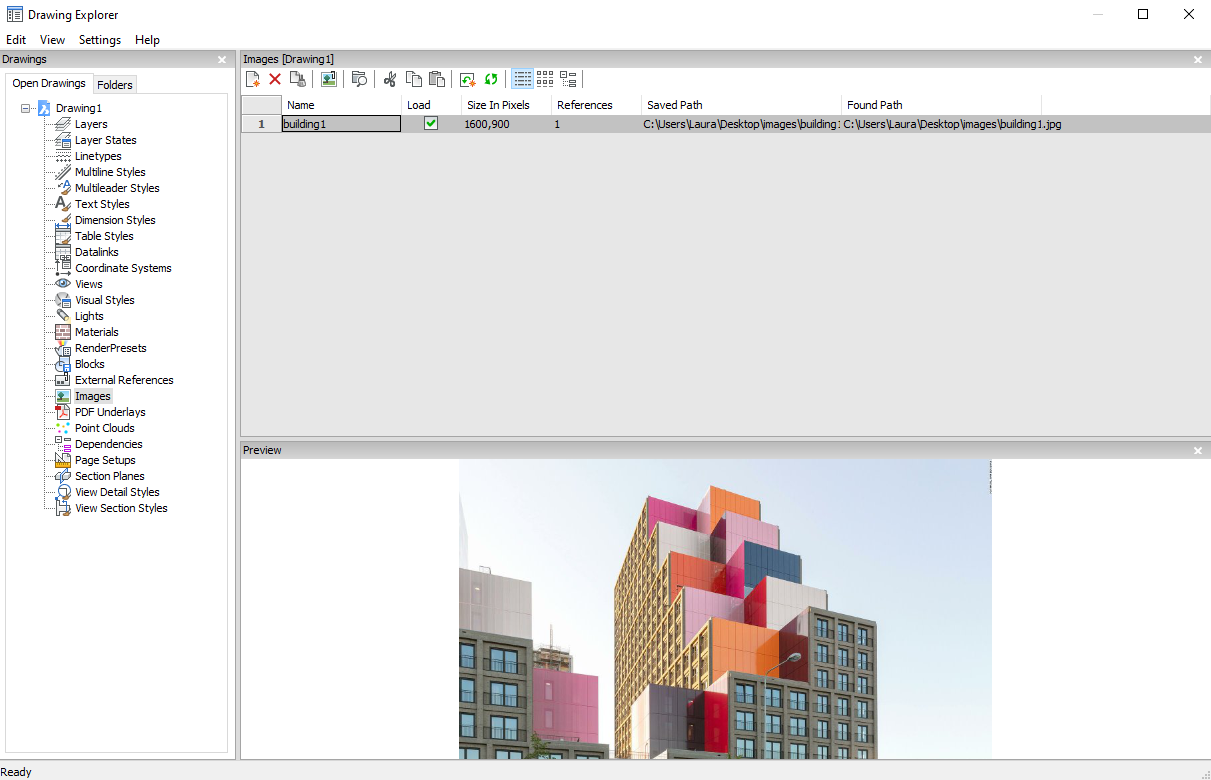Collapse the Drawing1 tree node
1211x780 pixels.
click(25, 108)
